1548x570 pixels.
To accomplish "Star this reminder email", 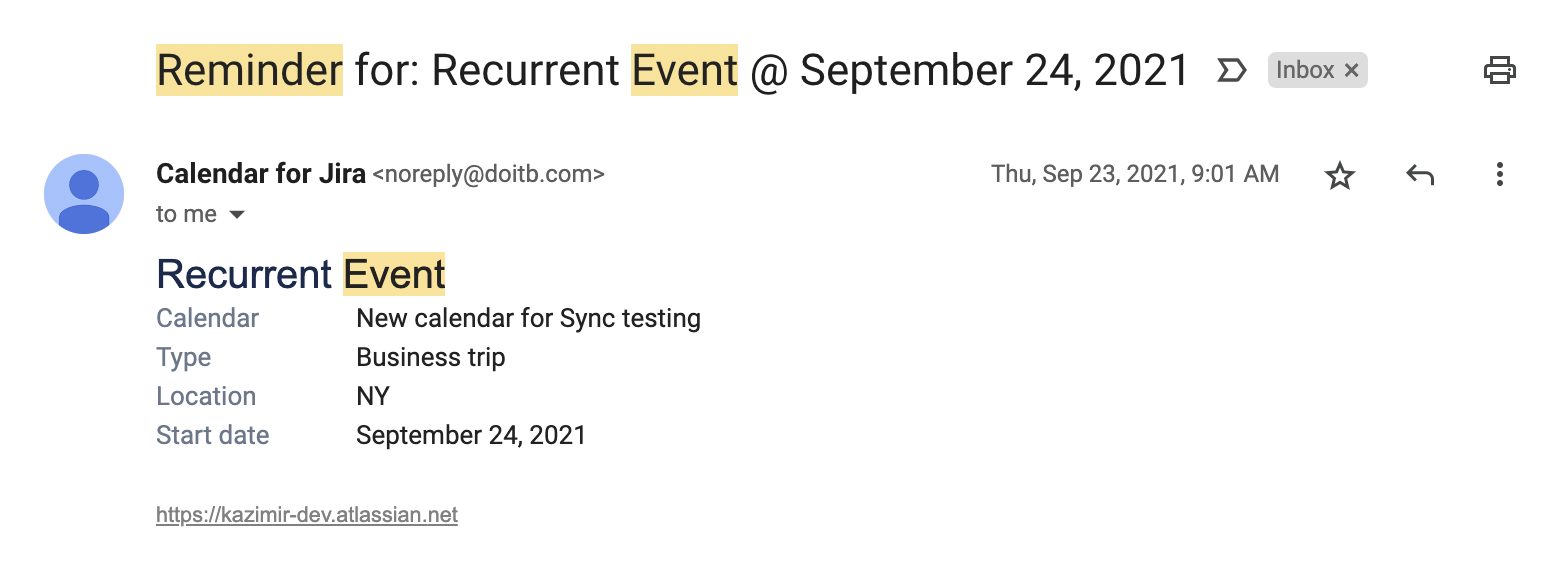I will coord(1339,176).
